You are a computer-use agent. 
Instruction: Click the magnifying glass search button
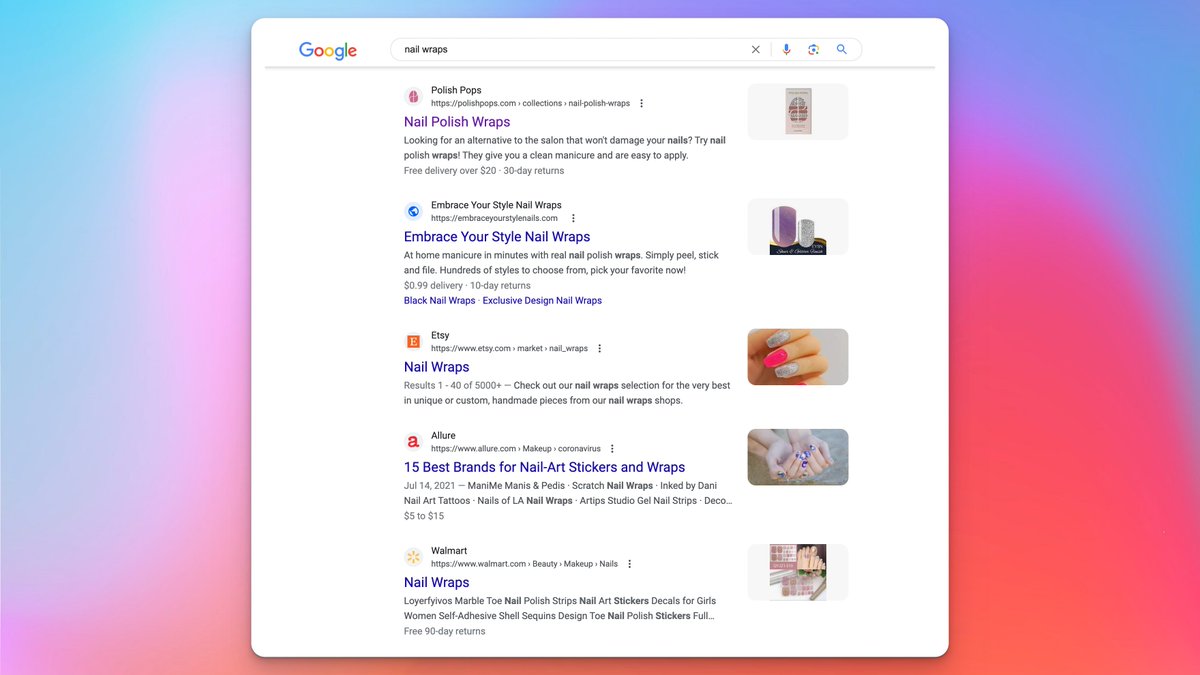tap(842, 49)
